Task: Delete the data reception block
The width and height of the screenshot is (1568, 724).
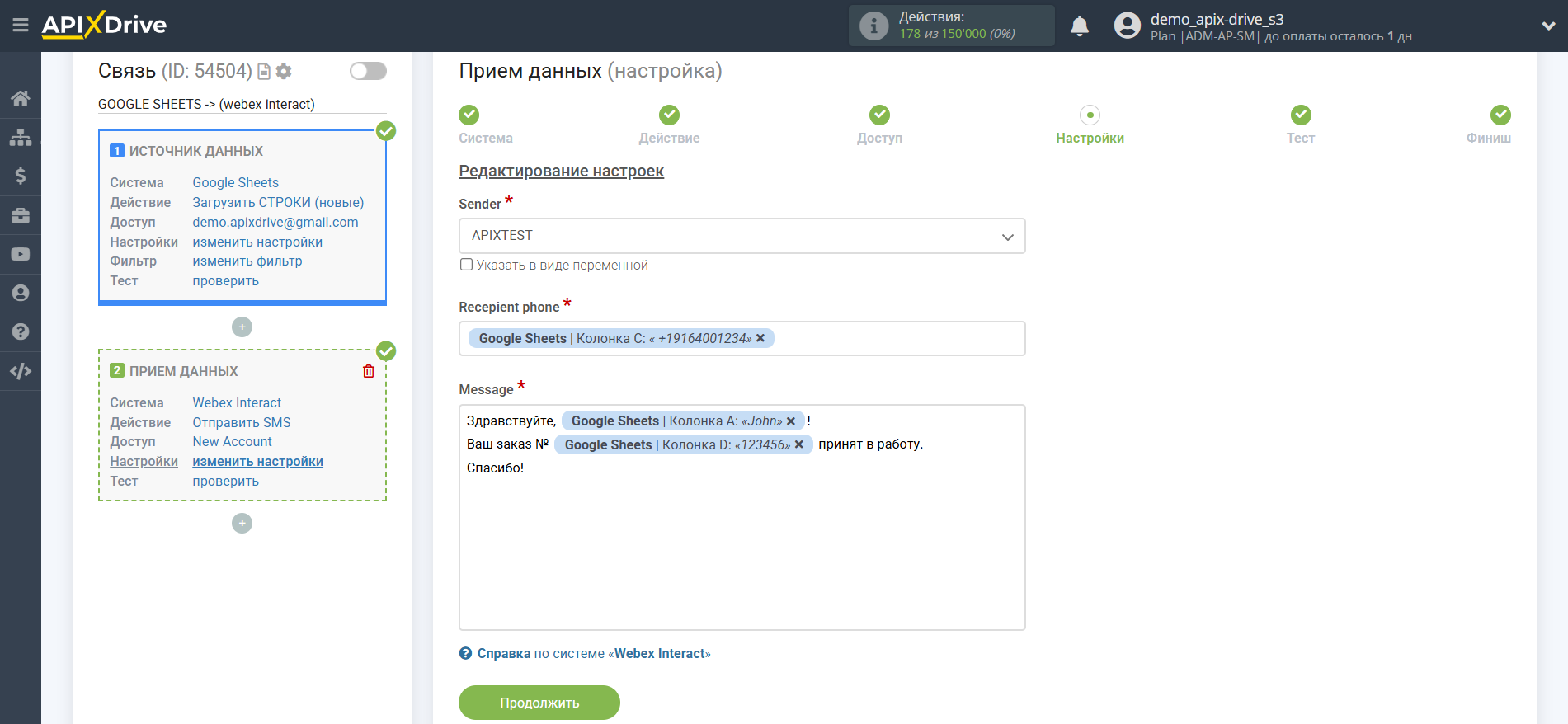Action: [369, 371]
